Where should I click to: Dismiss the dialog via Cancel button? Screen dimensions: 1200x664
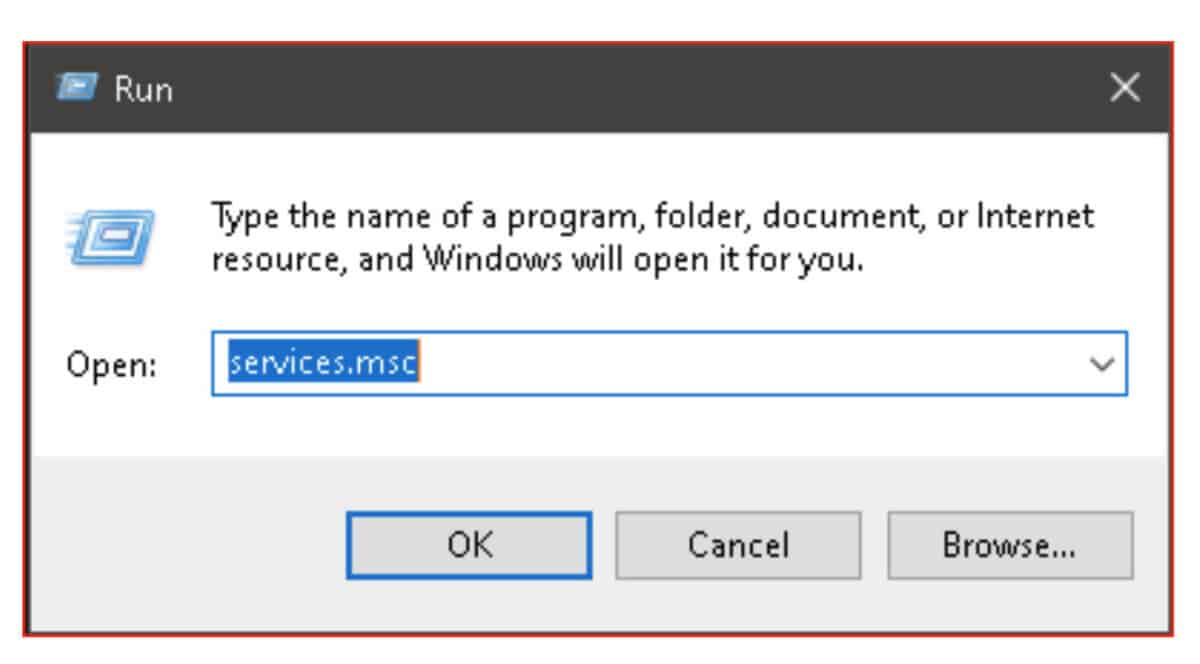coord(738,545)
